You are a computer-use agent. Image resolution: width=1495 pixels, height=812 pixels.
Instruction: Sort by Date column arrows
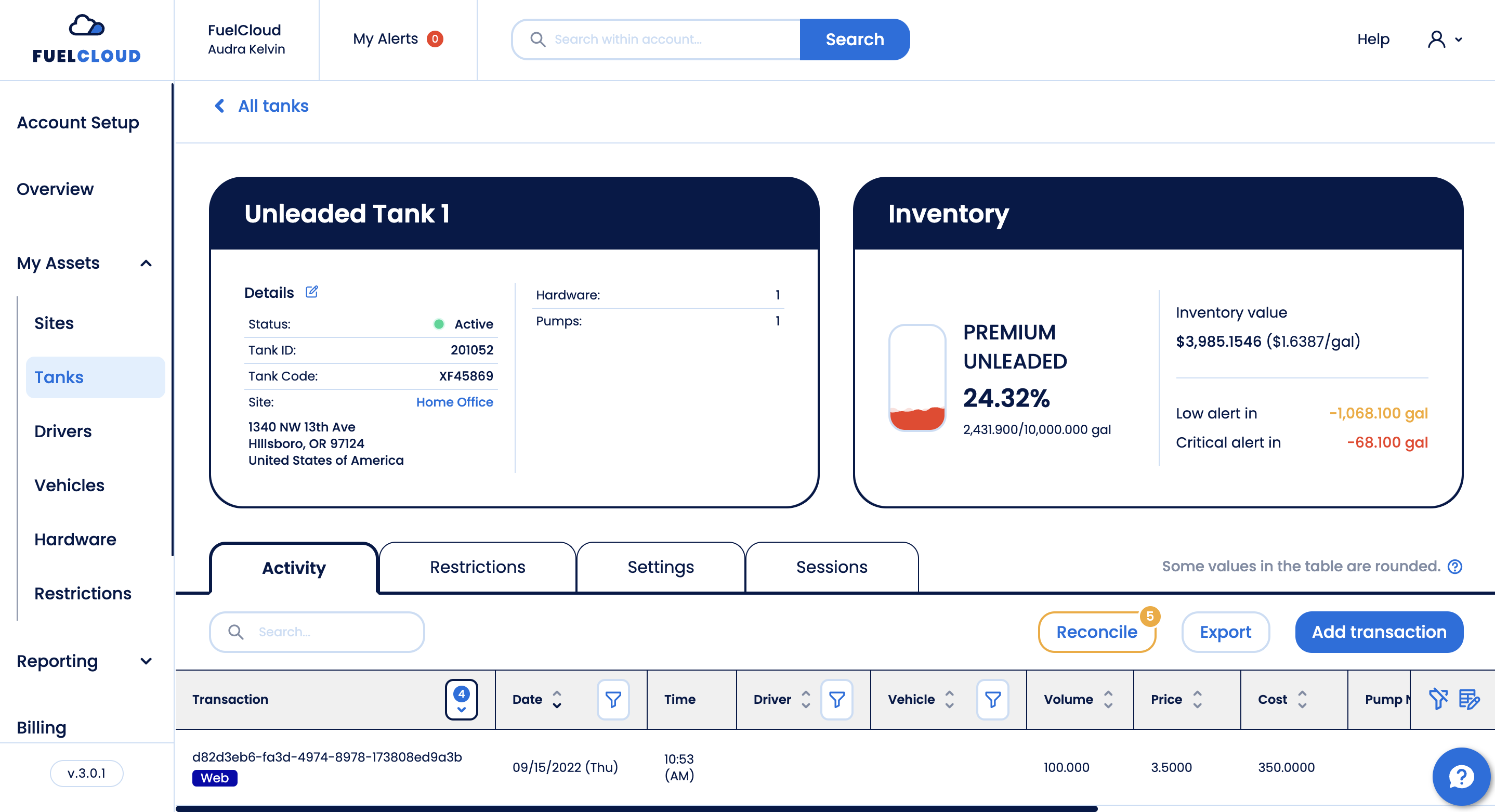point(557,699)
